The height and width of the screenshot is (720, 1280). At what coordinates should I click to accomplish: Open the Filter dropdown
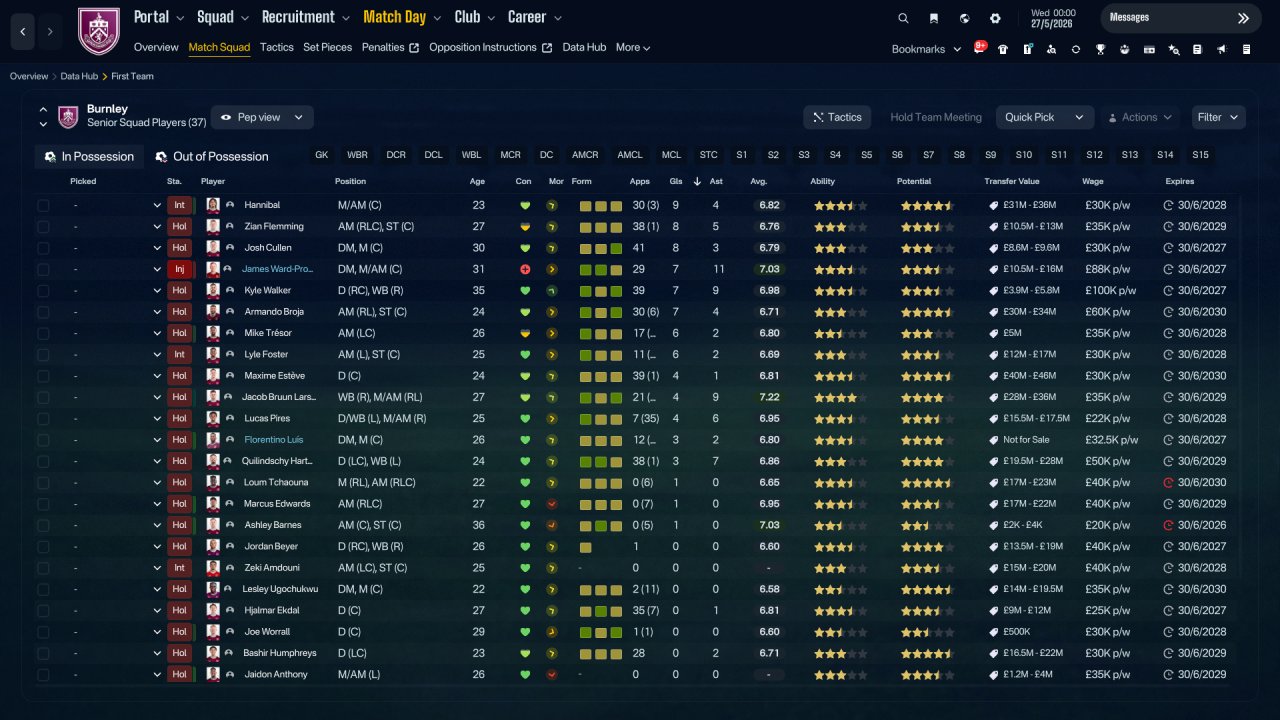[x=1218, y=117]
